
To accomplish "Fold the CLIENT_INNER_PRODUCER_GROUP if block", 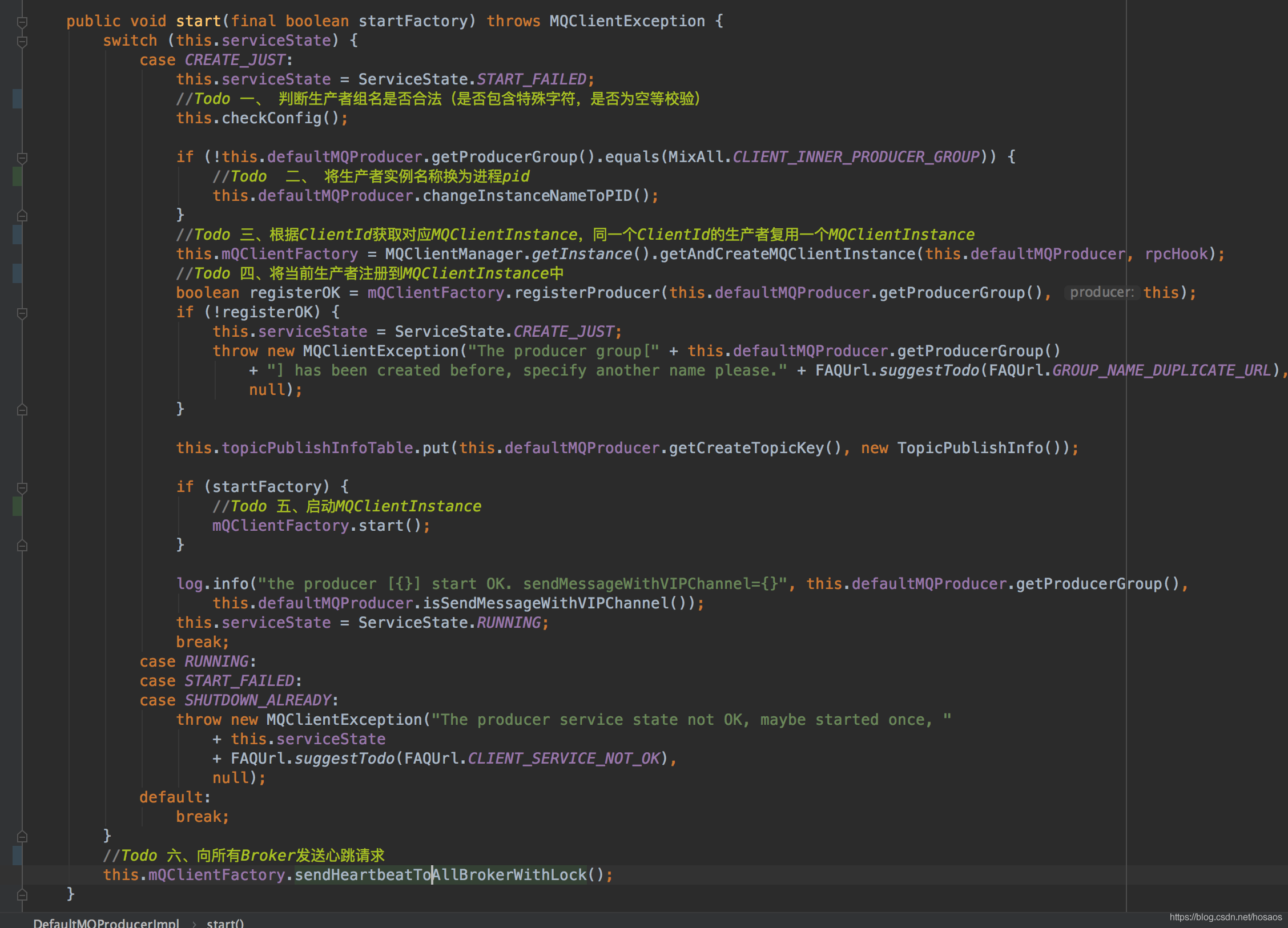I will click(22, 158).
